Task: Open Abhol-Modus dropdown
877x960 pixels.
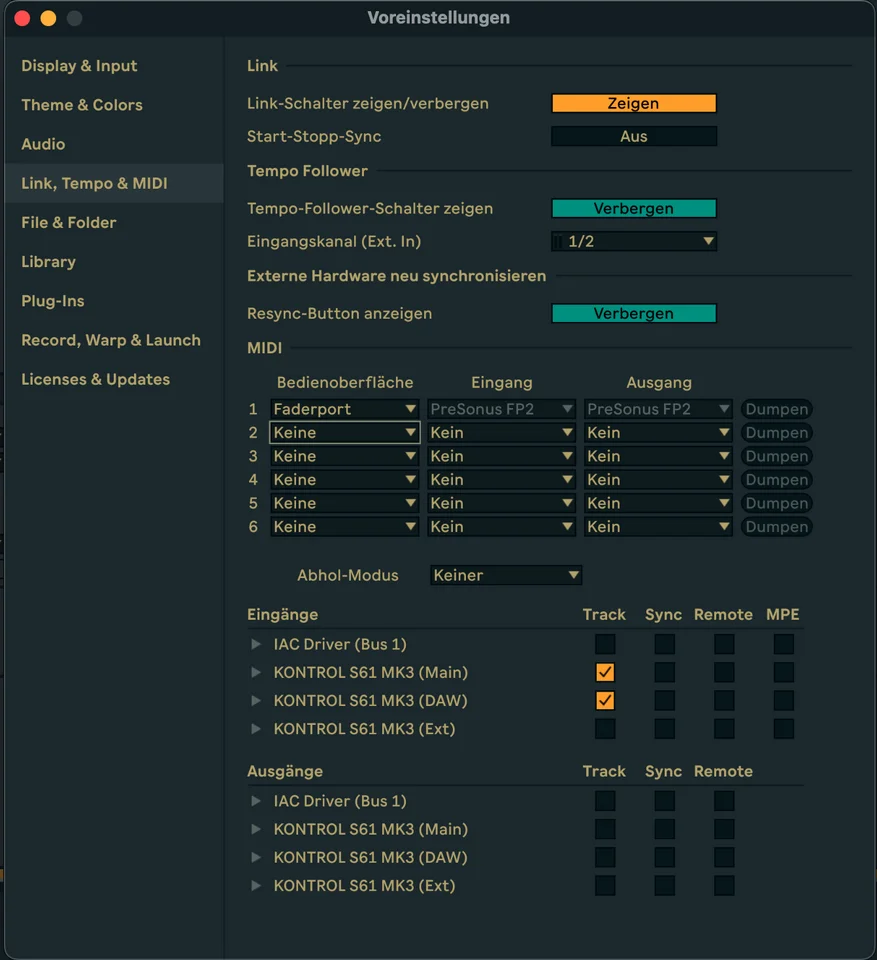Action: (x=506, y=576)
